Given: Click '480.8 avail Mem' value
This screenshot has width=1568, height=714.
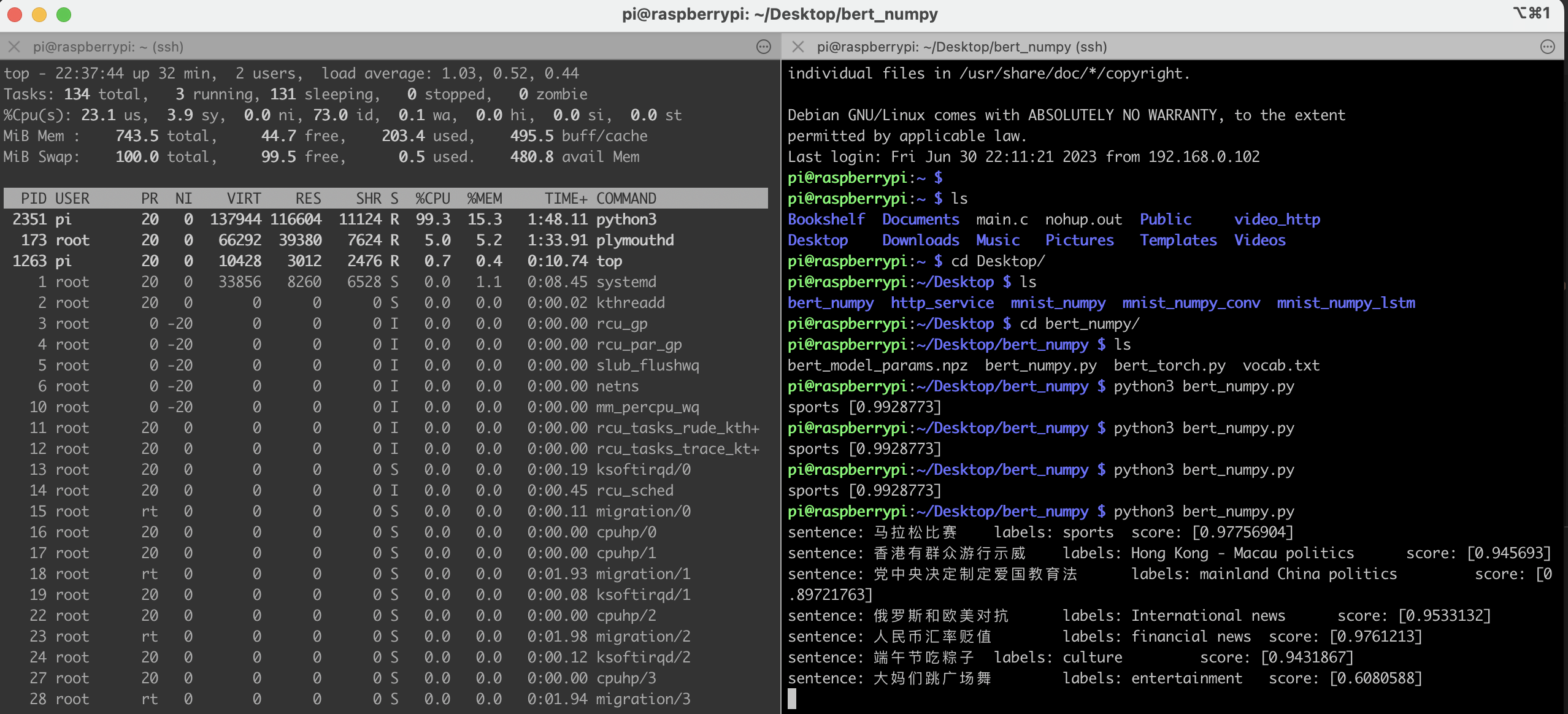Looking at the screenshot, I should (x=575, y=157).
